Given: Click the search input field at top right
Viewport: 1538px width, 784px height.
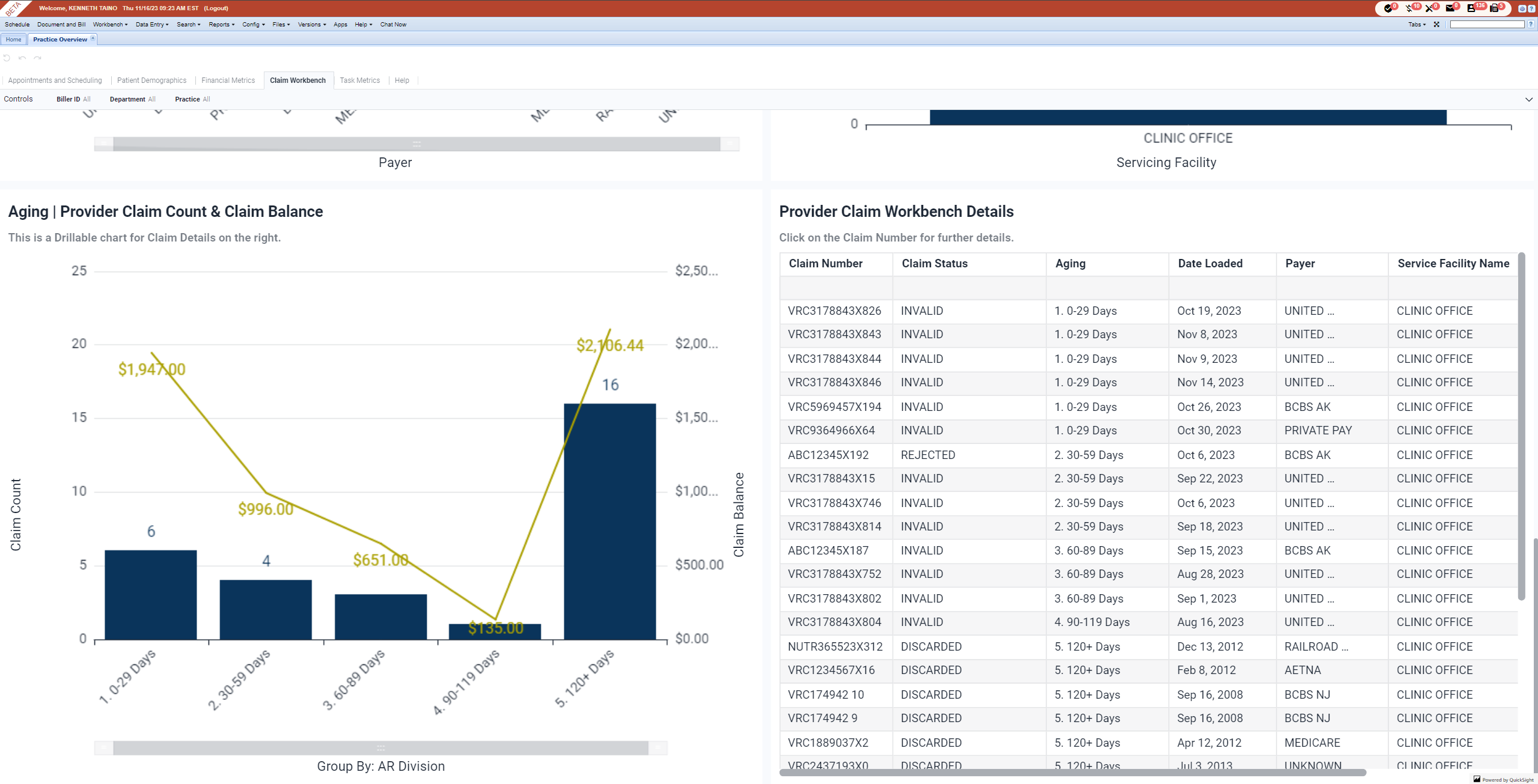Looking at the screenshot, I should [x=1488, y=24].
